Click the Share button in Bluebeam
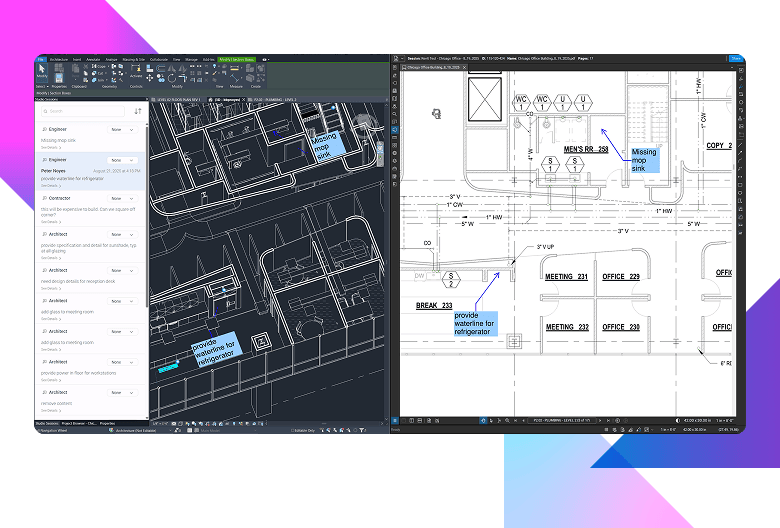The width and height of the screenshot is (780, 528). point(736,59)
